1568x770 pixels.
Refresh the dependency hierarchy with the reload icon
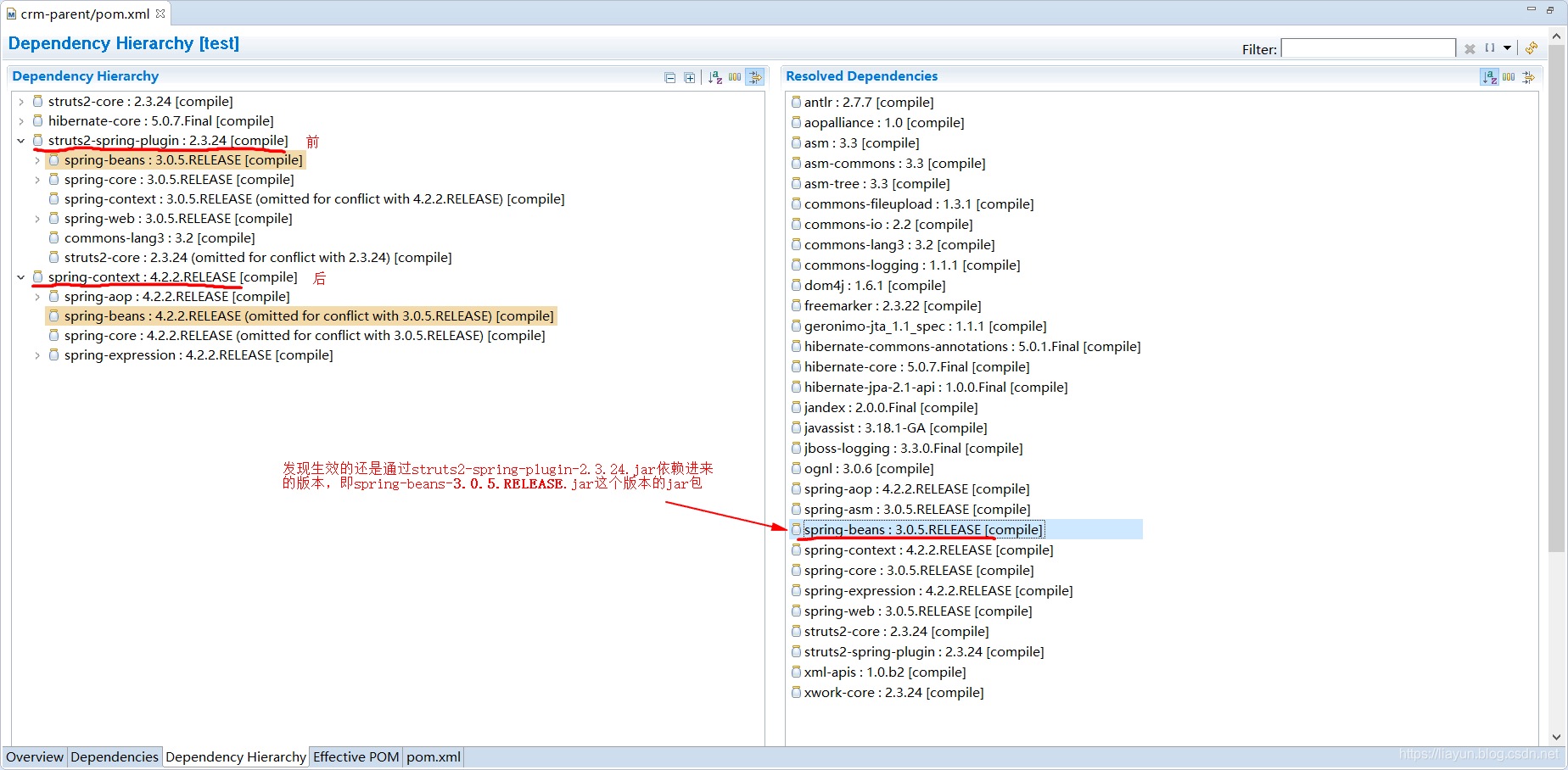click(1532, 48)
